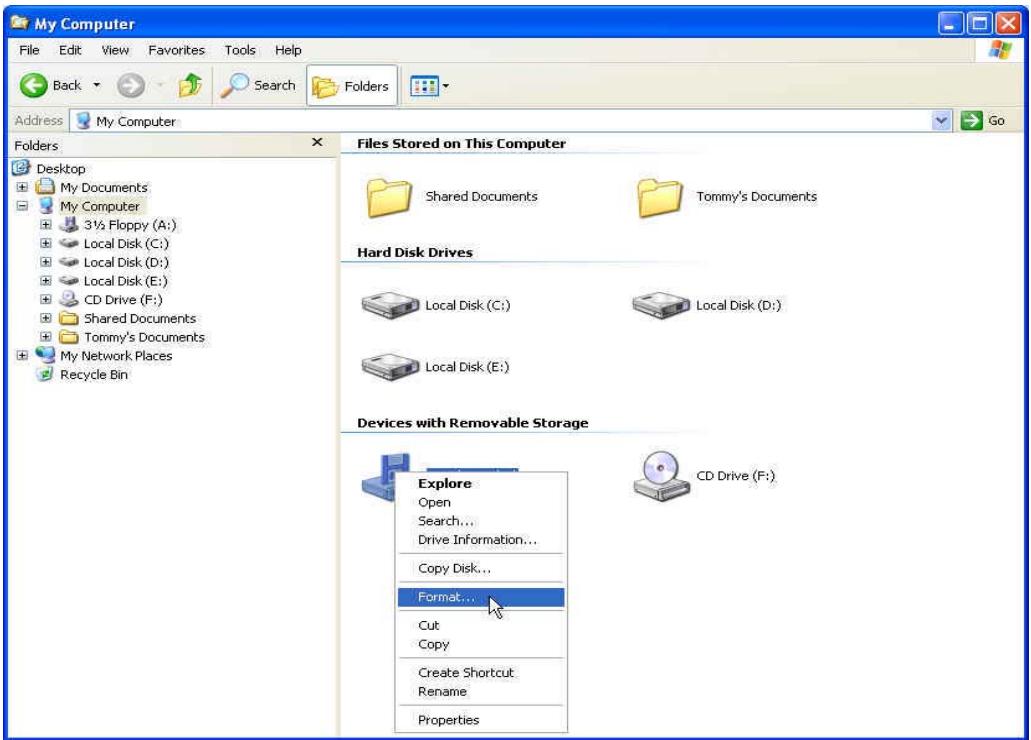Select Tommy's Documents folder icon in tree
The width and height of the screenshot is (1031, 740).
[68, 337]
